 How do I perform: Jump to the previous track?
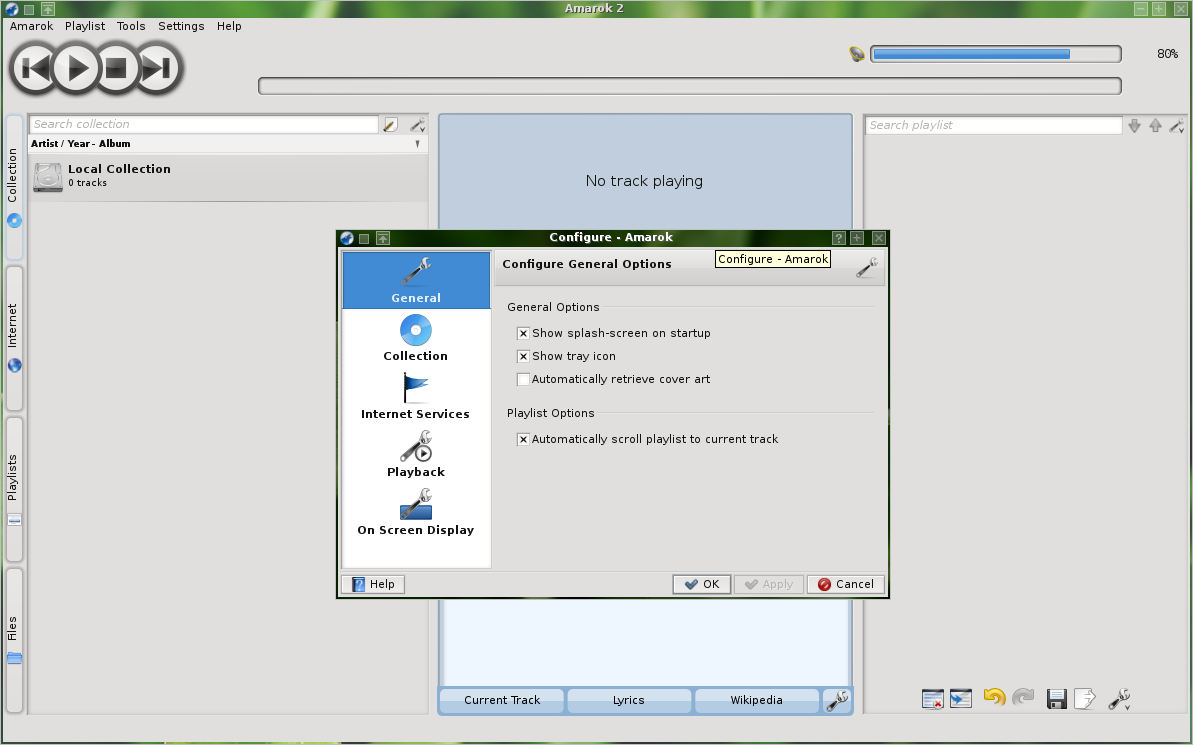[35, 69]
